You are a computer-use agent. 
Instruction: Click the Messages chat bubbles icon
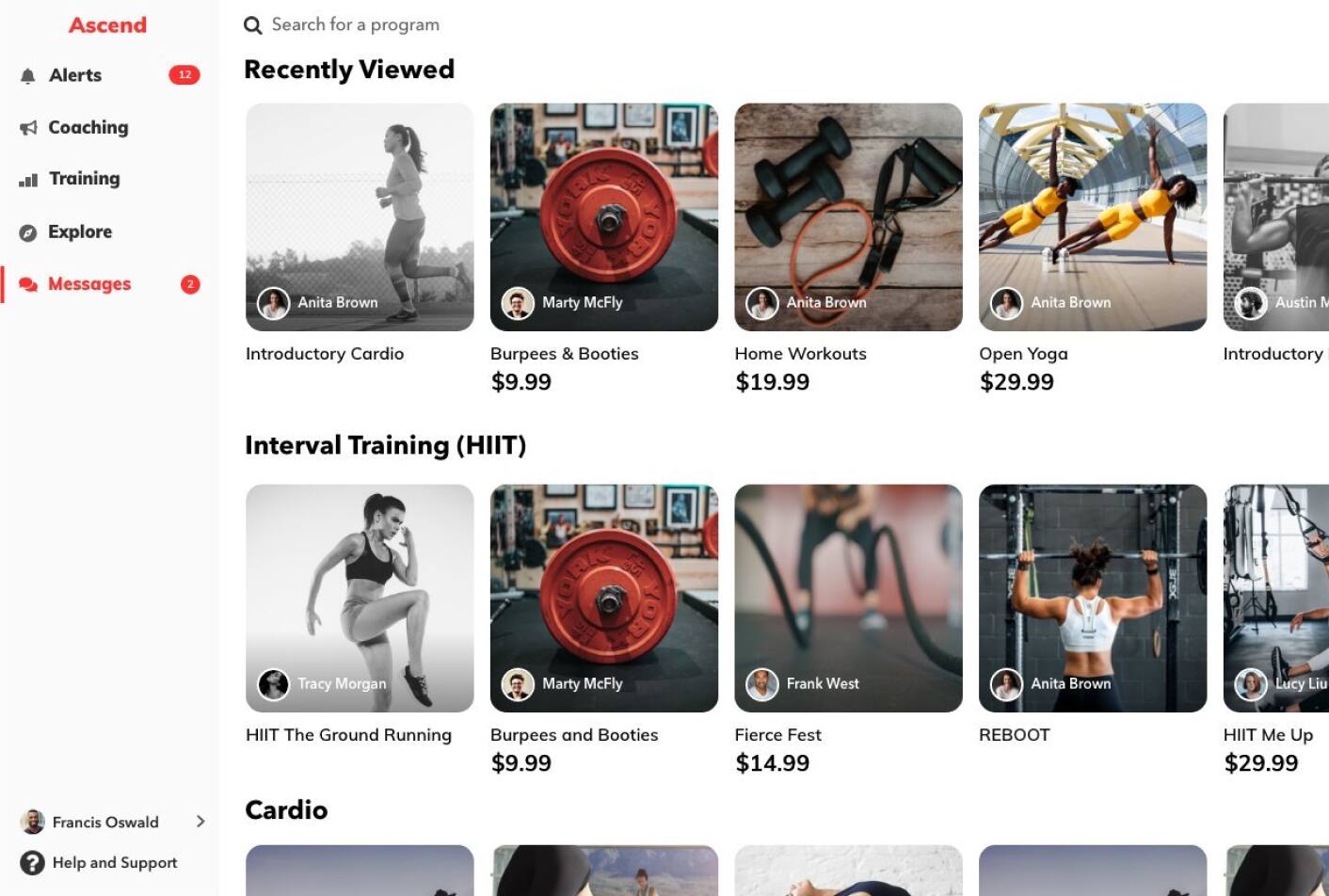(28, 284)
